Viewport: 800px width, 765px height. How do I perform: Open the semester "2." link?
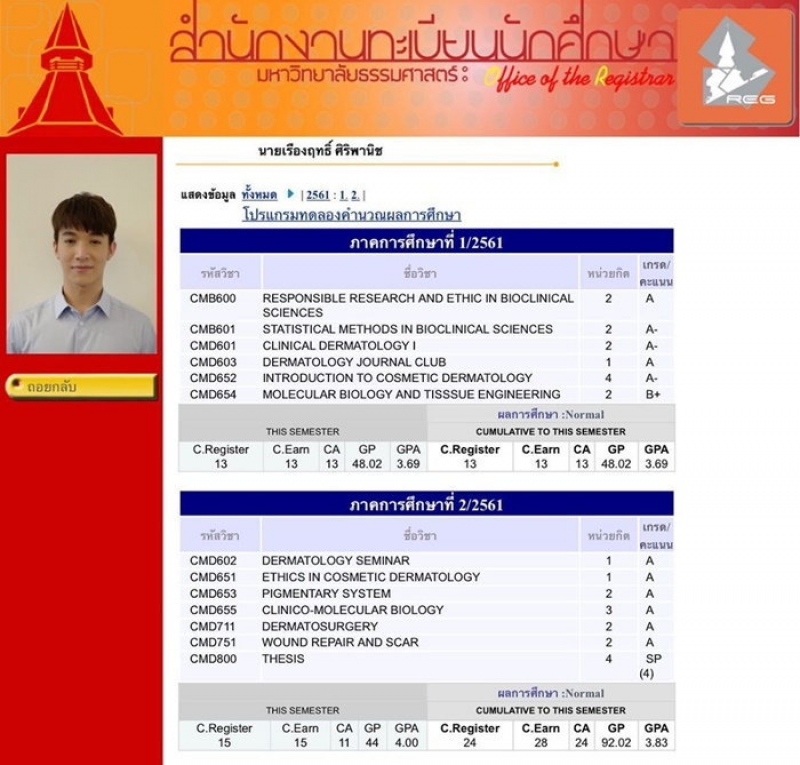click(355, 195)
